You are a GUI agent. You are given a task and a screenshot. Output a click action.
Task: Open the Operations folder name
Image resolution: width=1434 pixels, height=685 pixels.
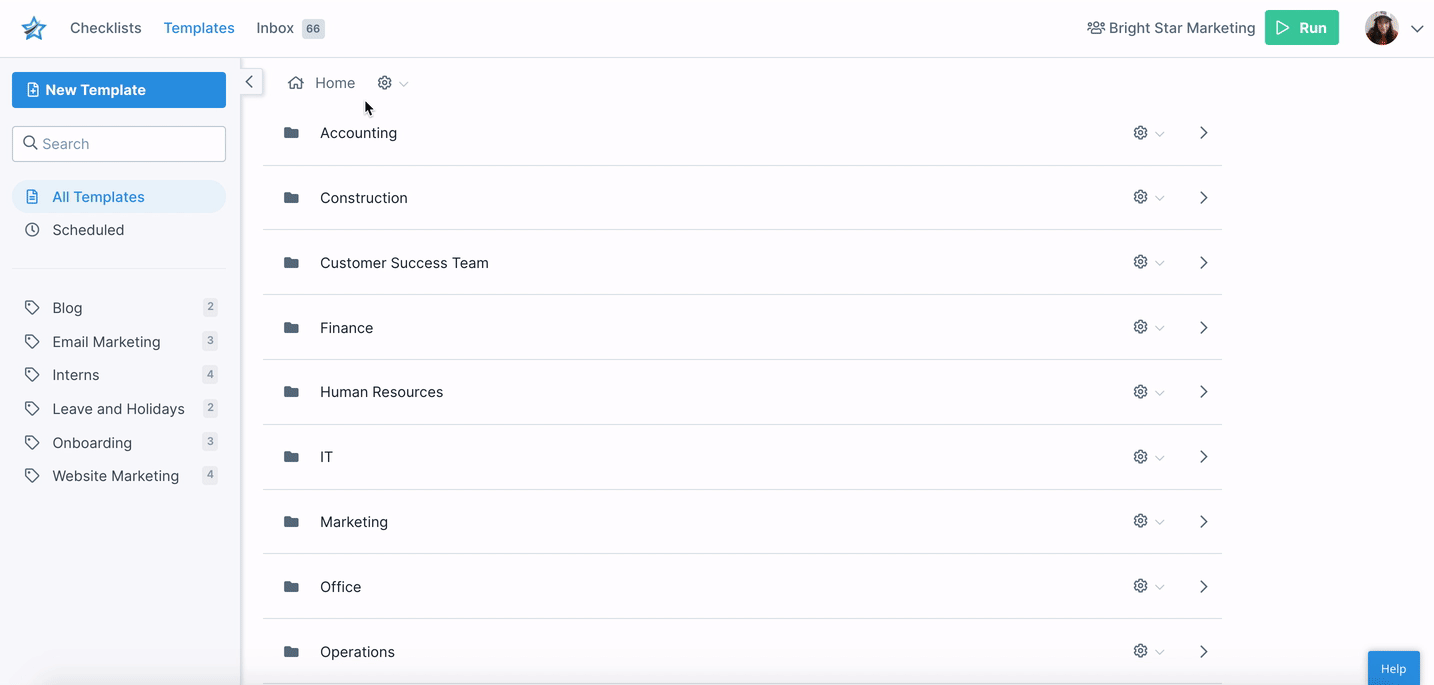[x=357, y=652]
